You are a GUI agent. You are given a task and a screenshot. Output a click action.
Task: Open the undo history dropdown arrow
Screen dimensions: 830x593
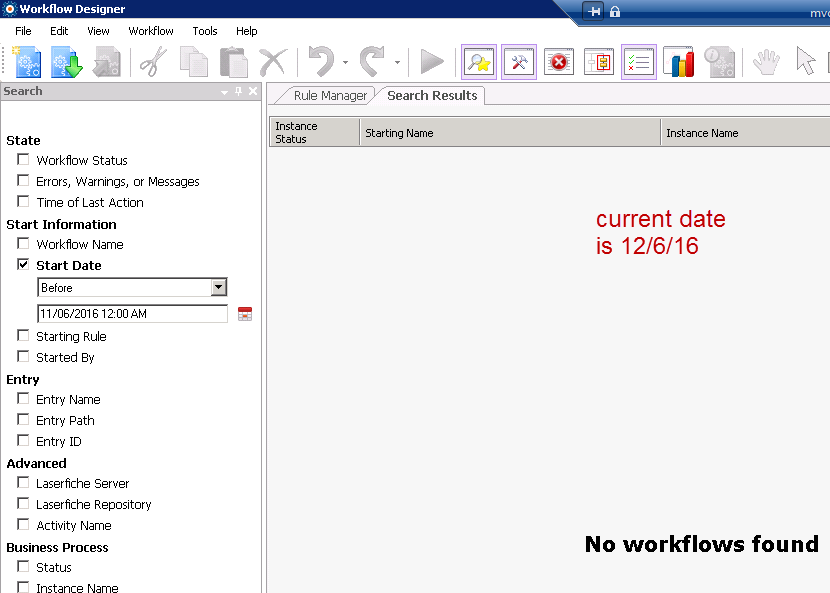345,63
